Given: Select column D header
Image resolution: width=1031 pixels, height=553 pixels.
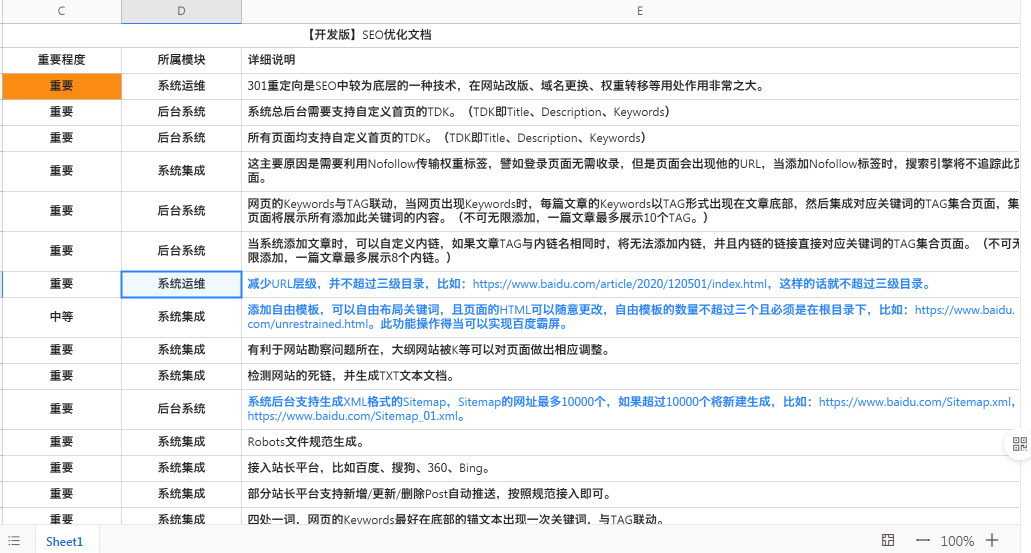Looking at the screenshot, I should click(x=181, y=11).
